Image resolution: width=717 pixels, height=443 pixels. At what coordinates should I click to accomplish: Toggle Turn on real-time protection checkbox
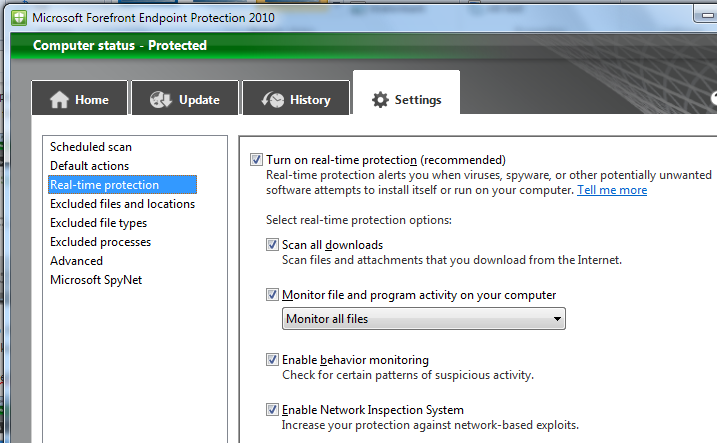pyautogui.click(x=257, y=160)
